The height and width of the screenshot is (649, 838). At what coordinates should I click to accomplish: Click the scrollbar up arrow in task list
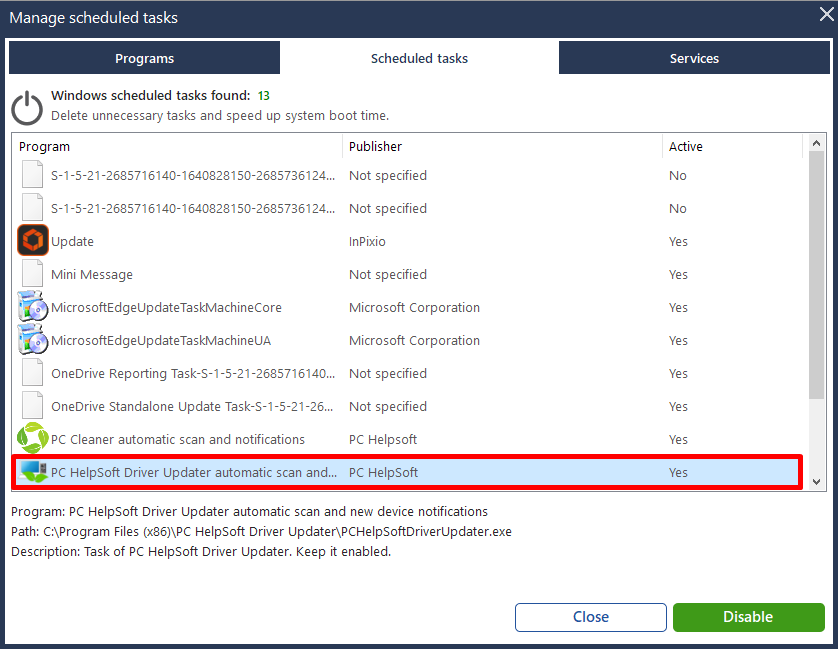pyautogui.click(x=816, y=143)
